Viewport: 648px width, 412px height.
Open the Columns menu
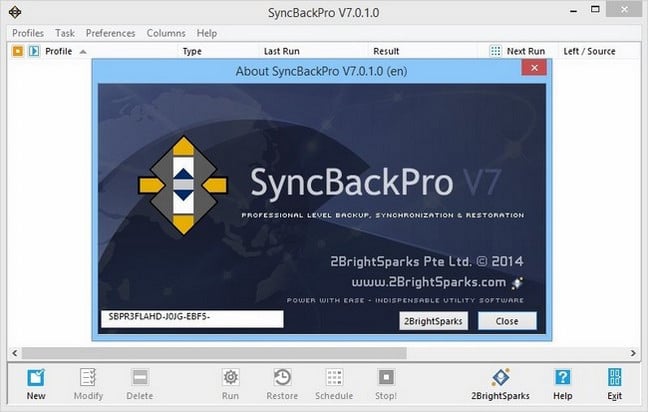166,33
